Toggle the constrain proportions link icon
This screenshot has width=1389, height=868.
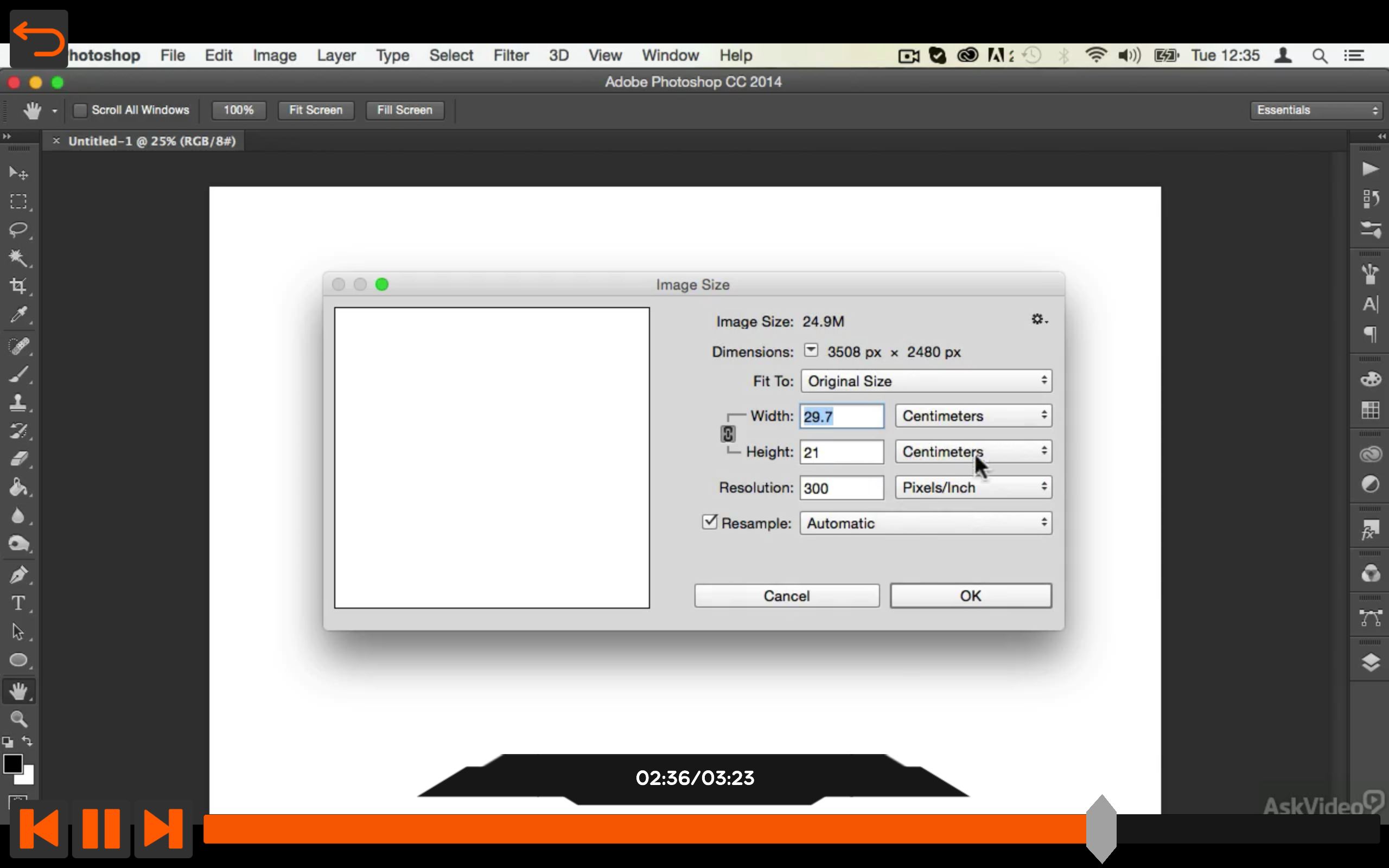pyautogui.click(x=727, y=433)
